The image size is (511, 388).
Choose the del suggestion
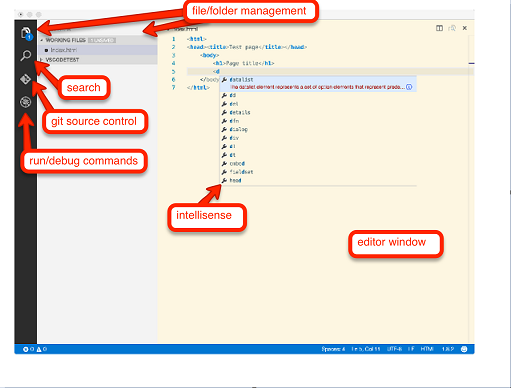point(318,104)
